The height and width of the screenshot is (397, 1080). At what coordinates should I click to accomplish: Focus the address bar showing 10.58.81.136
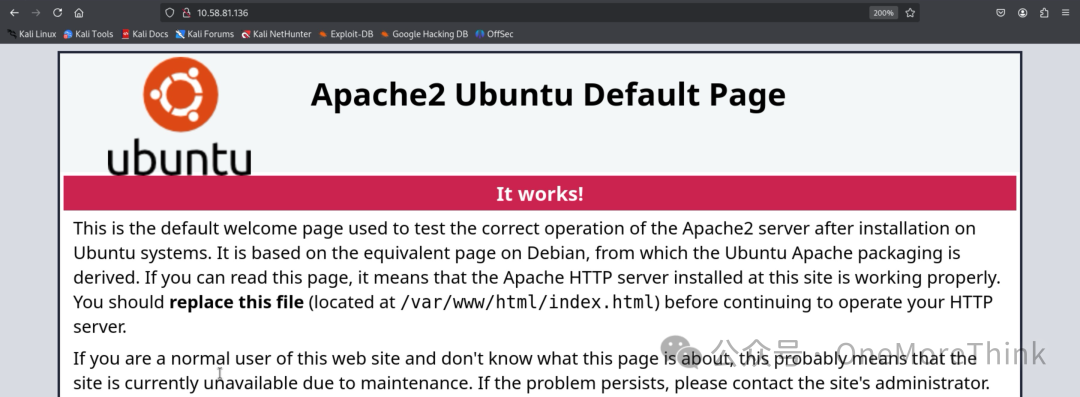[523, 12]
